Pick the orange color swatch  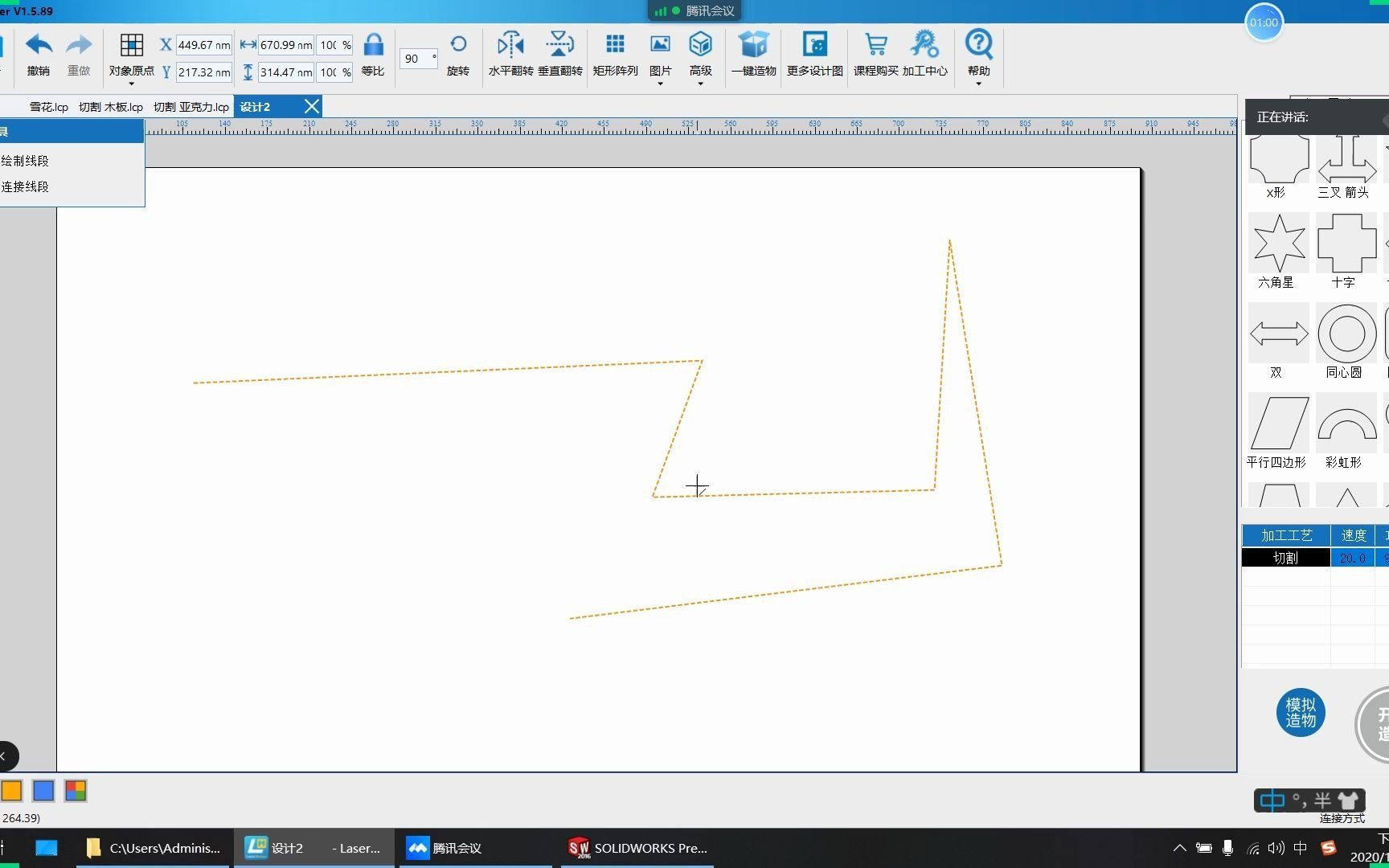pos(11,791)
